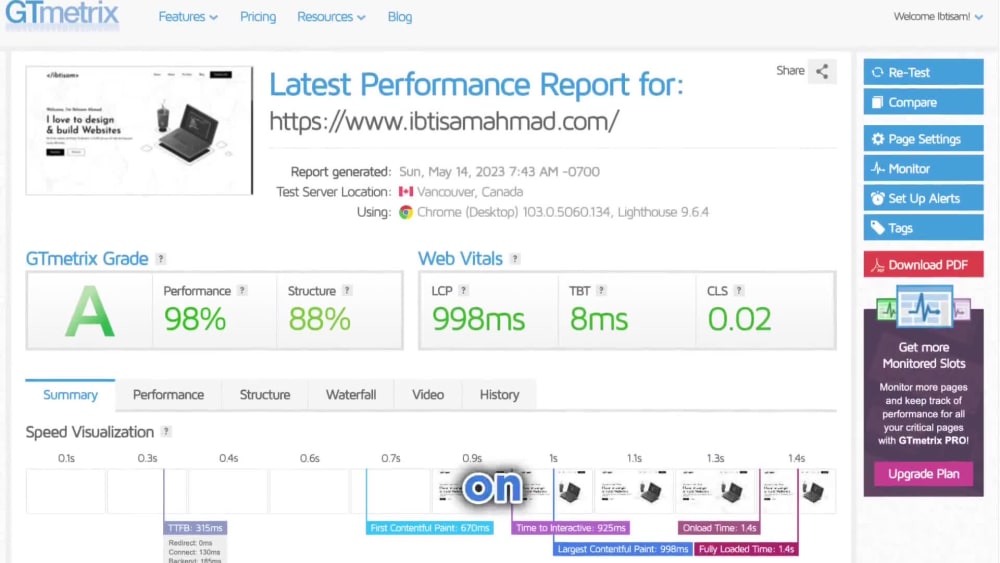Click the GTmetrix Grade heading

[x=87, y=259]
